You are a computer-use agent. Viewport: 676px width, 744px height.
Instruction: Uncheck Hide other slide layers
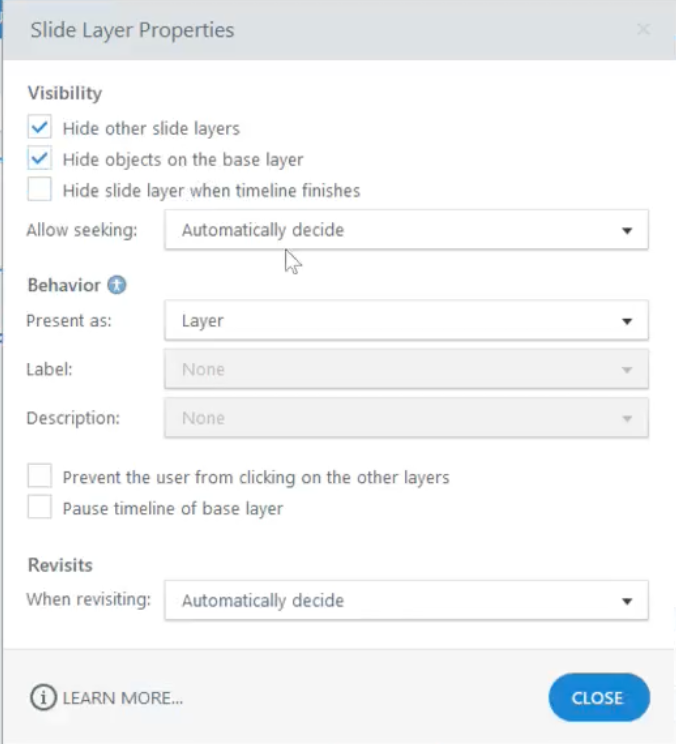point(40,128)
